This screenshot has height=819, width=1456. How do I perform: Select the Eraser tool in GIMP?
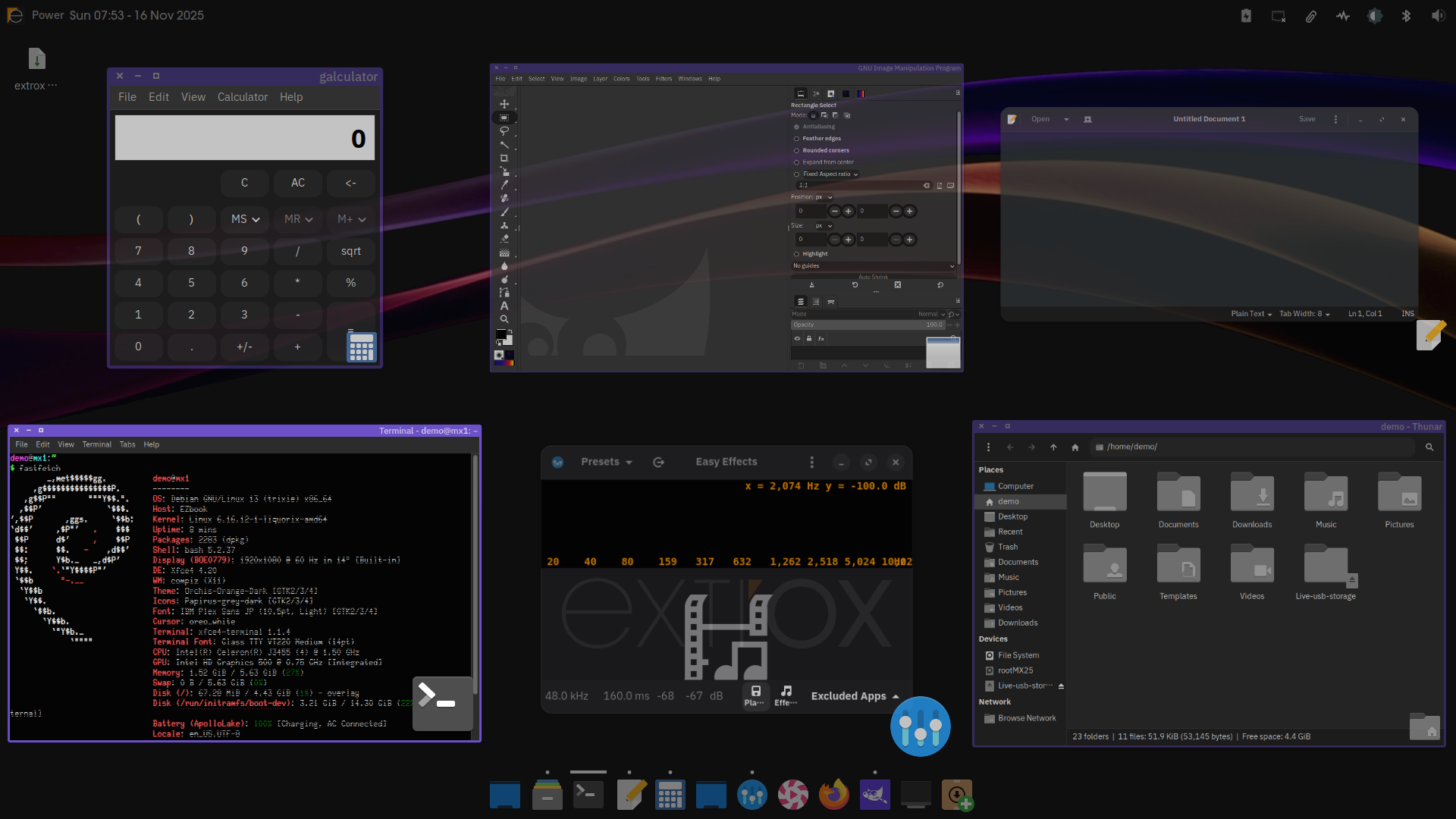(504, 239)
